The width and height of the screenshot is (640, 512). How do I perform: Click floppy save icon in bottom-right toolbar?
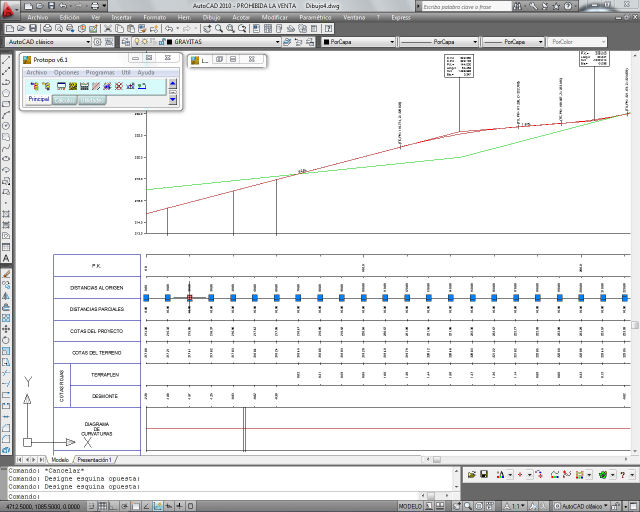[x=484, y=475]
